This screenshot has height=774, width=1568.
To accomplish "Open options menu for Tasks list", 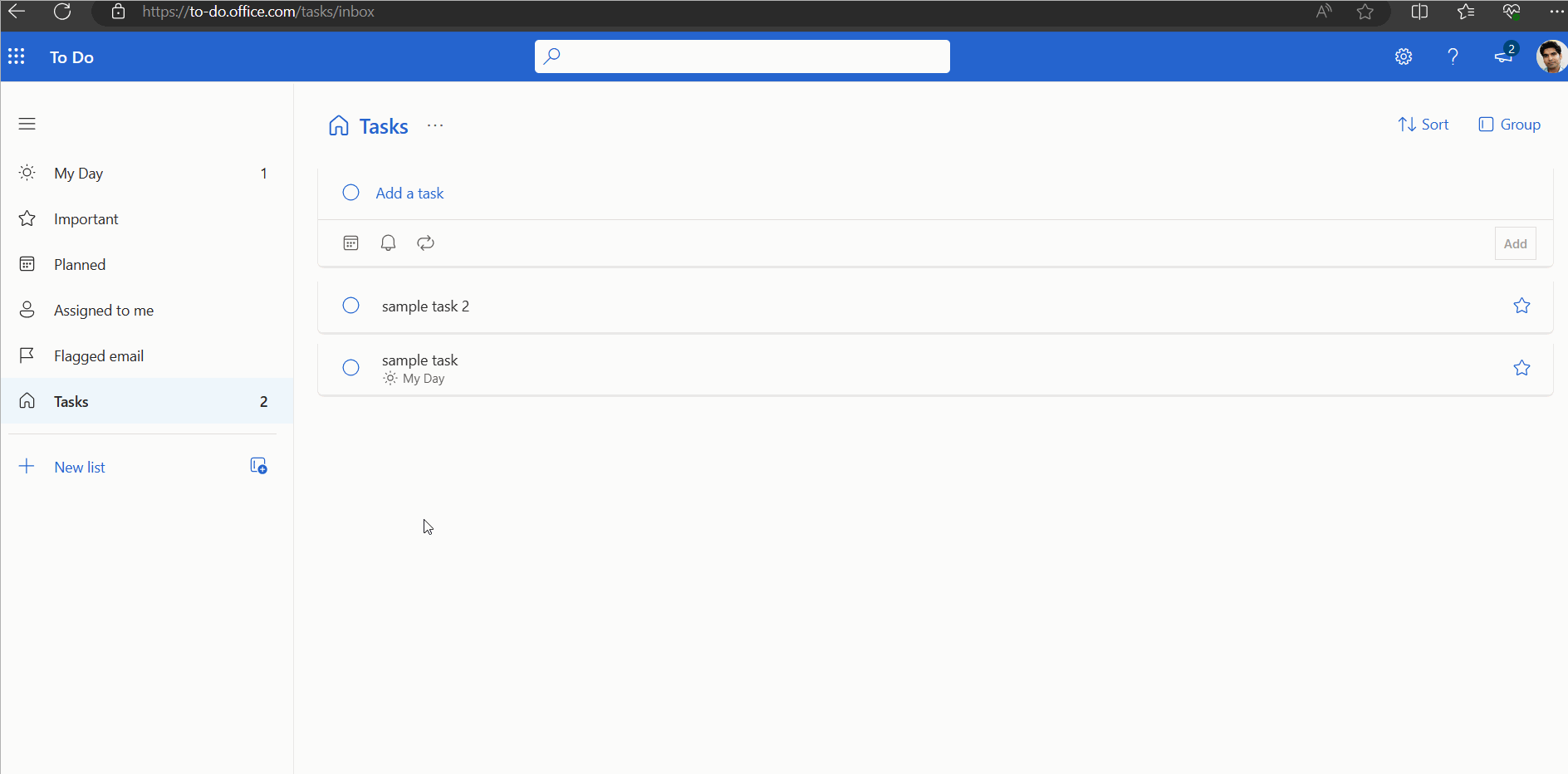I will tap(434, 125).
